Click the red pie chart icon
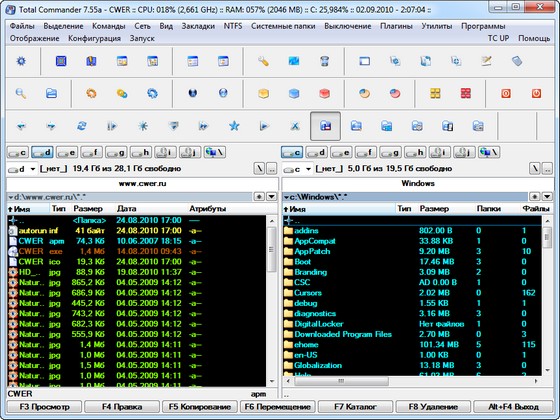This screenshot has height=420, width=560. (x=395, y=94)
